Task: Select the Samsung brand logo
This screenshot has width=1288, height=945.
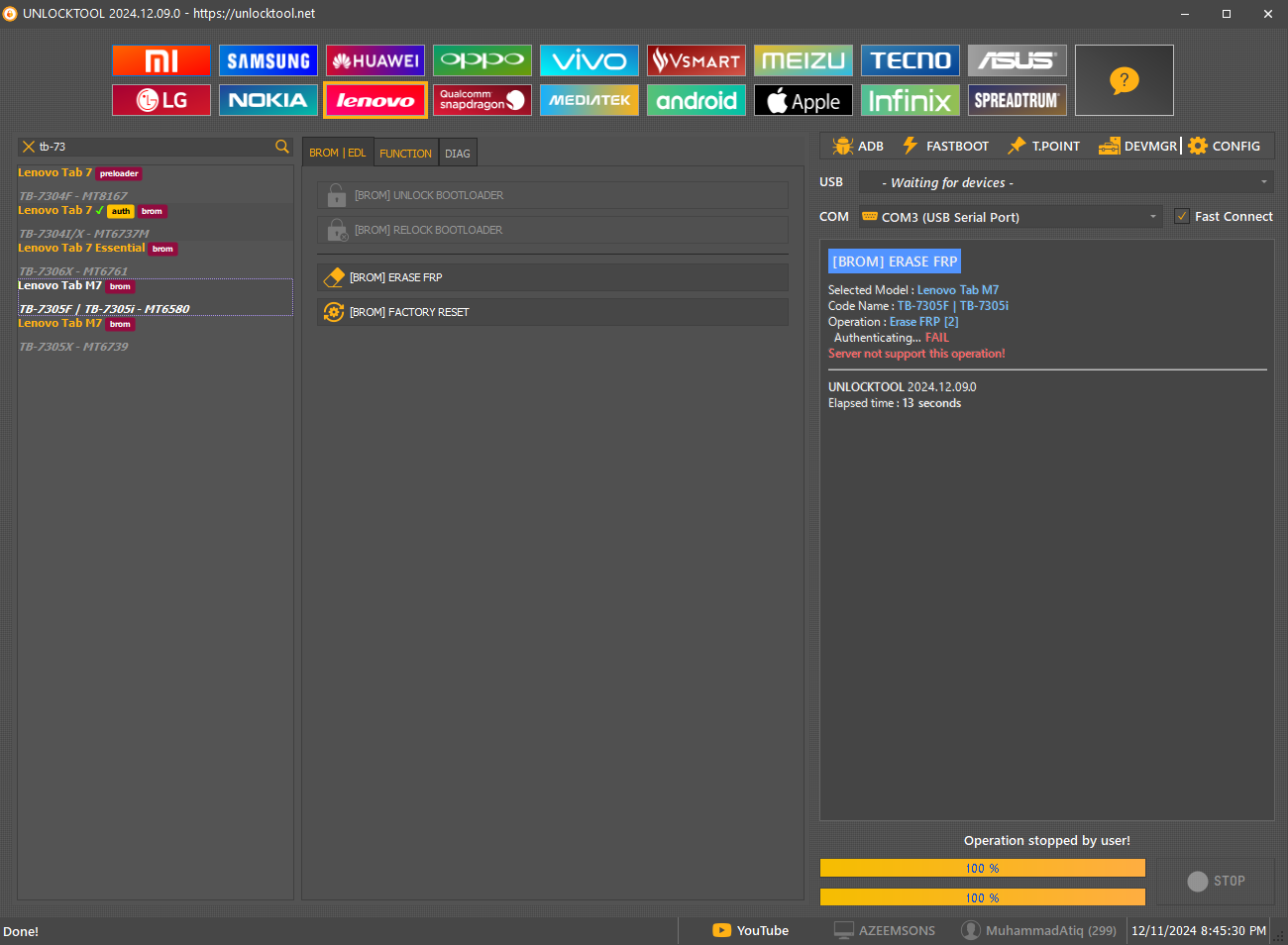Action: click(x=268, y=60)
